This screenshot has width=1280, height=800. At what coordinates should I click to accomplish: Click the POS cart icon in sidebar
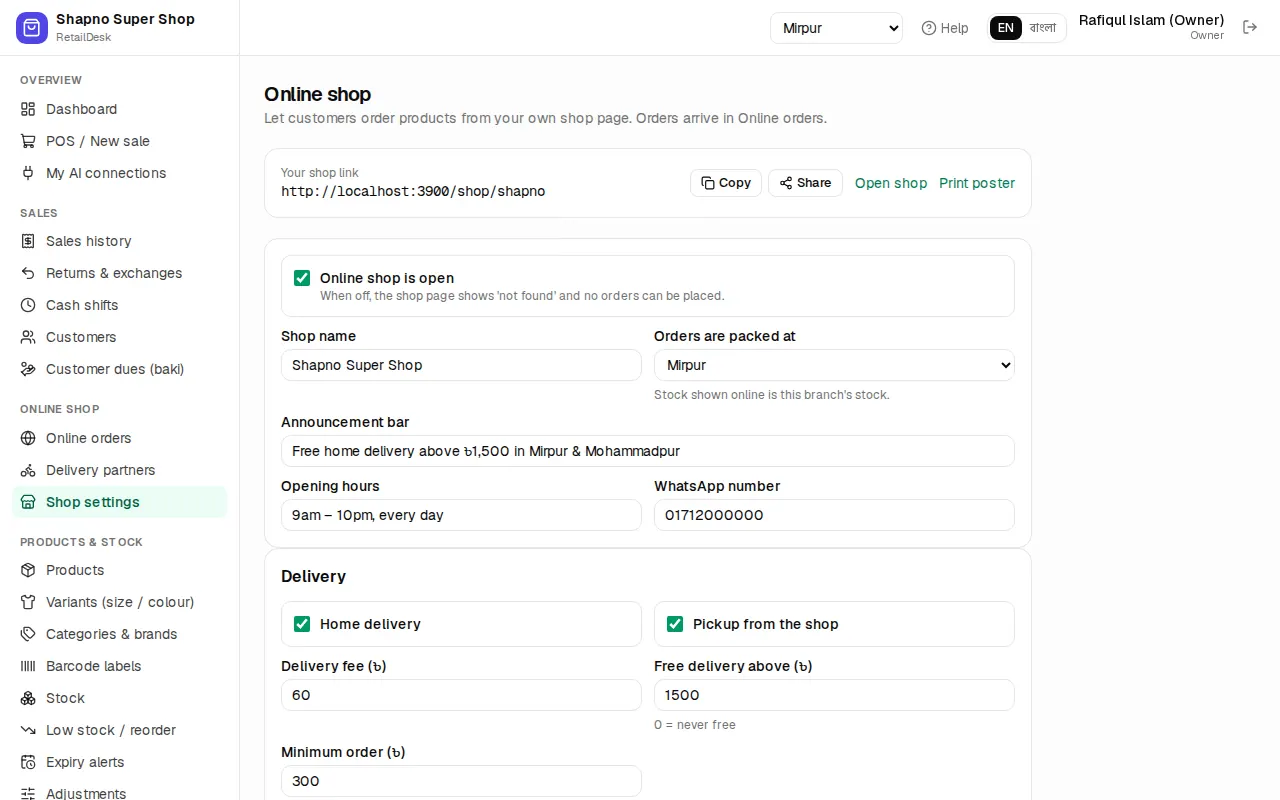(28, 141)
